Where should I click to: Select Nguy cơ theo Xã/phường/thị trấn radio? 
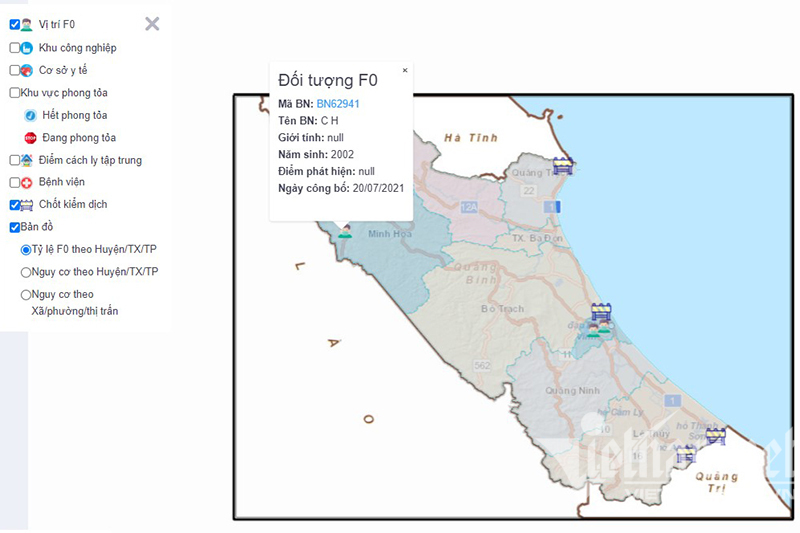(x=26, y=294)
